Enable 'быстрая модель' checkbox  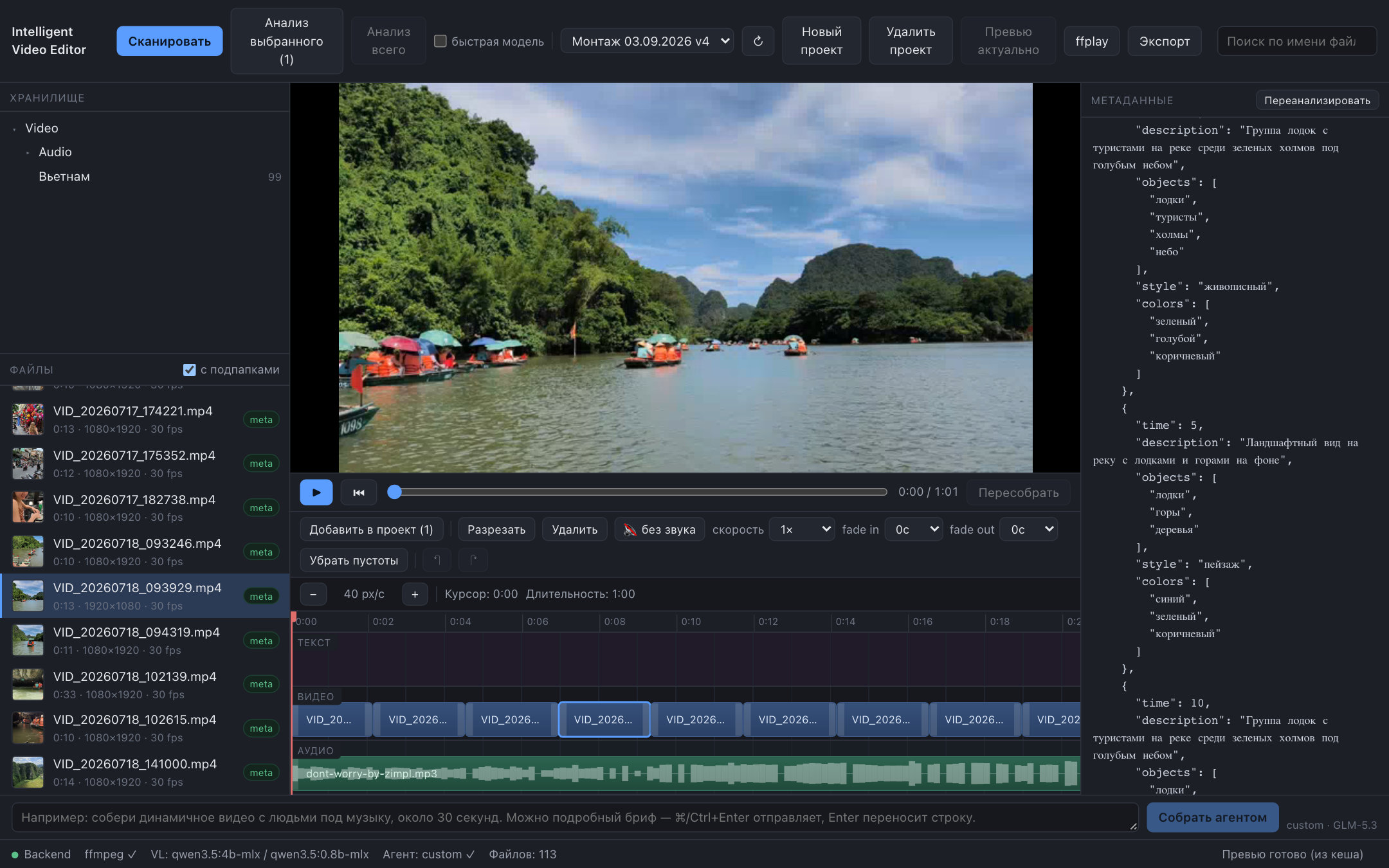(x=440, y=41)
